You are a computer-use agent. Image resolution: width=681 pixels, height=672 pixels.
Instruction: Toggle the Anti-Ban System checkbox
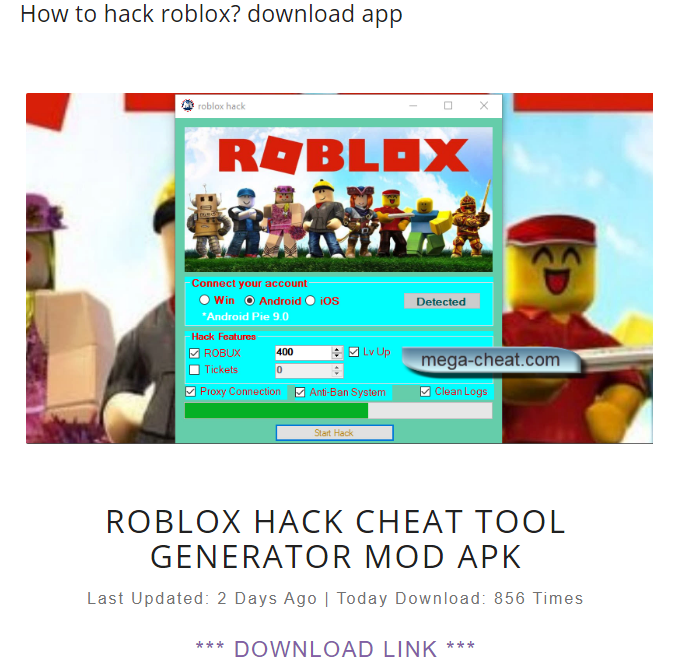(300, 392)
